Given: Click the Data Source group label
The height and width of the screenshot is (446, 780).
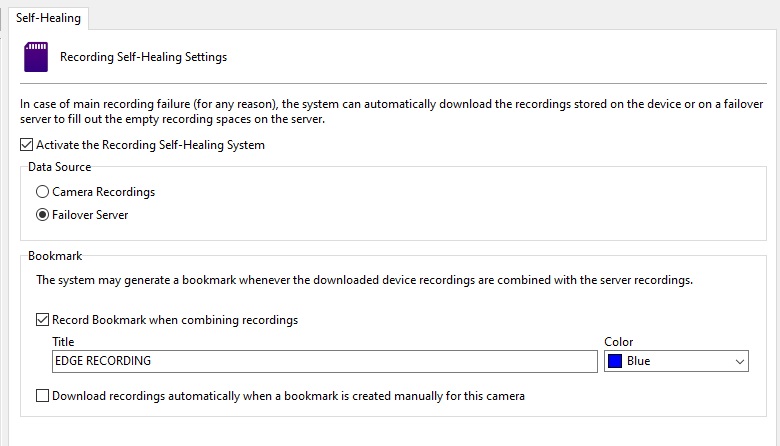Looking at the screenshot, I should [x=60, y=167].
